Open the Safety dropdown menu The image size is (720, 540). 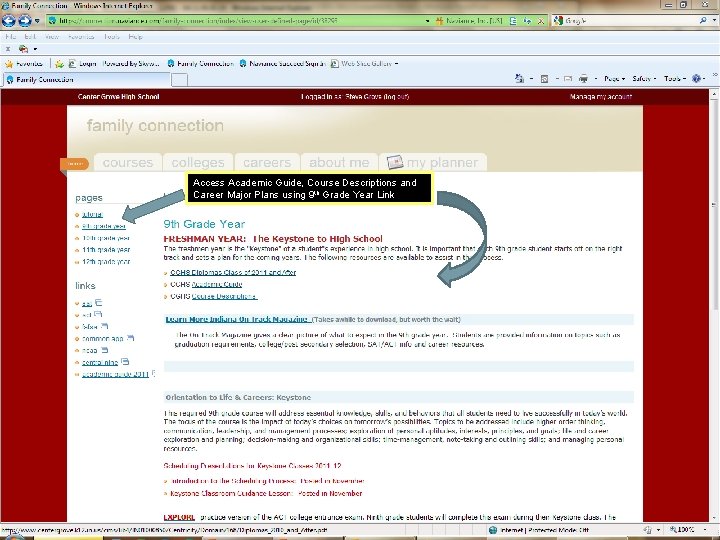point(644,79)
